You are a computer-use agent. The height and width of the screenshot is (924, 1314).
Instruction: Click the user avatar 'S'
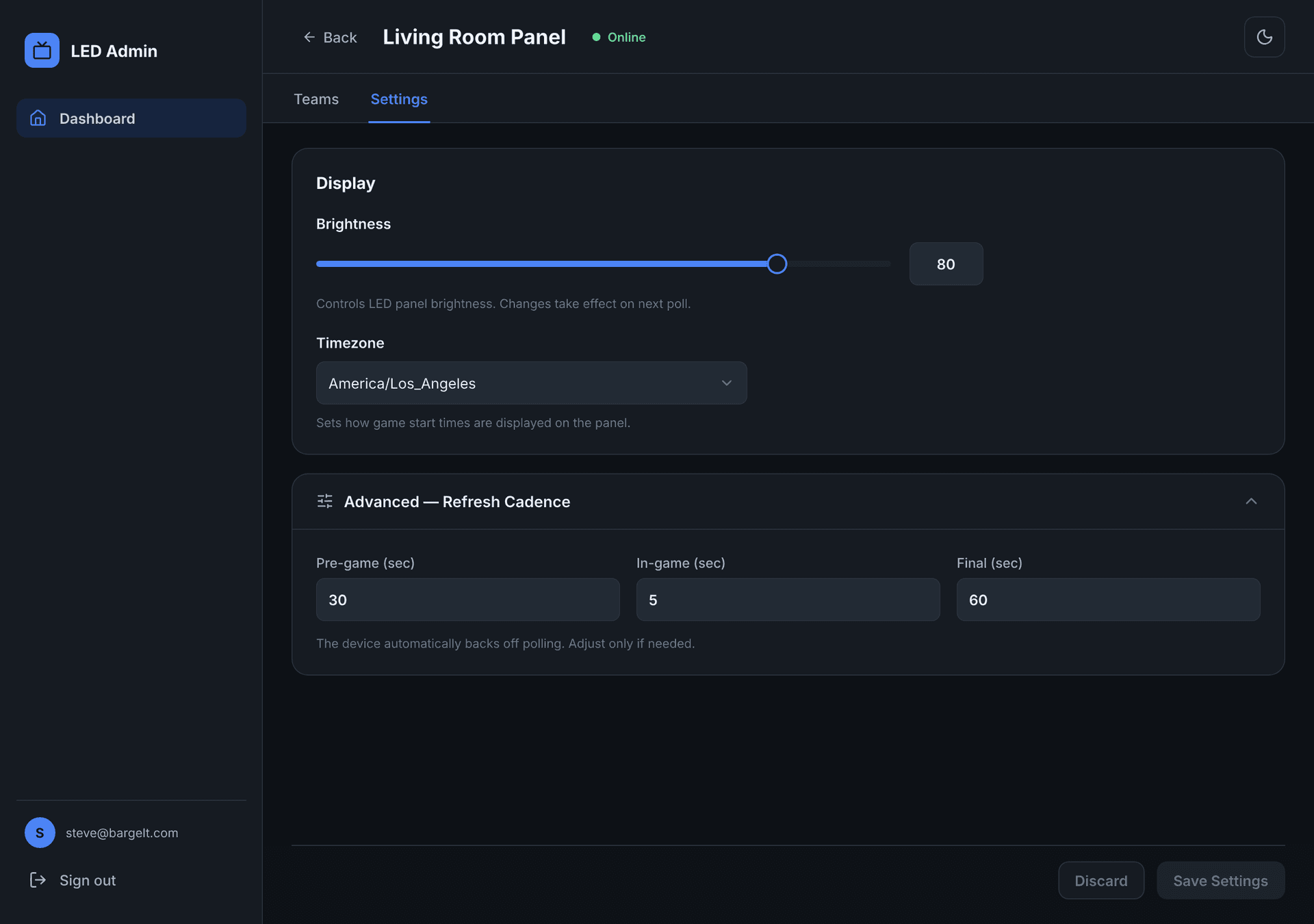[x=40, y=832]
